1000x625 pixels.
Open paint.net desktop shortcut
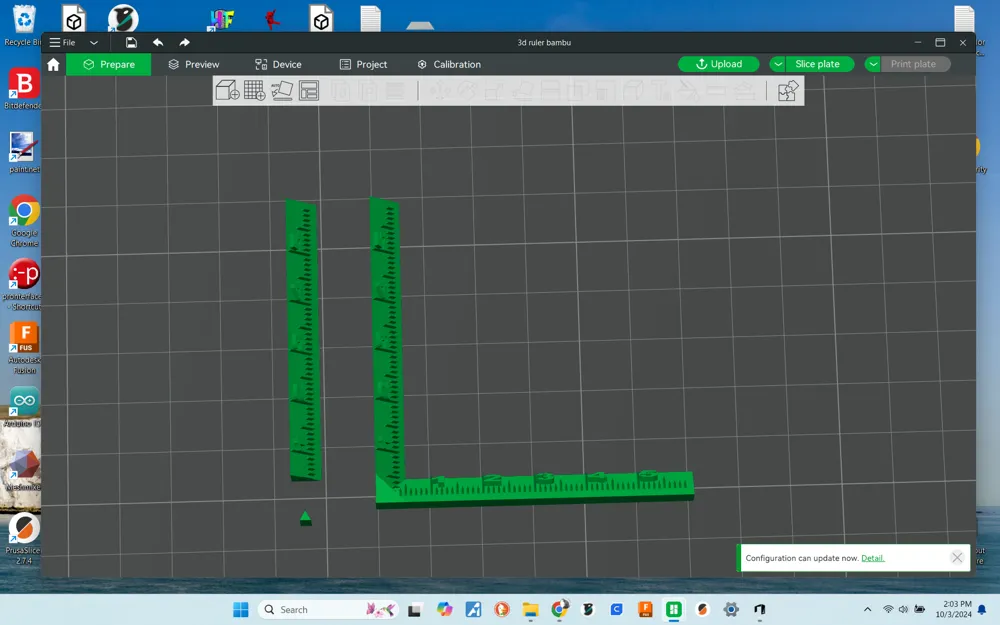[24, 152]
